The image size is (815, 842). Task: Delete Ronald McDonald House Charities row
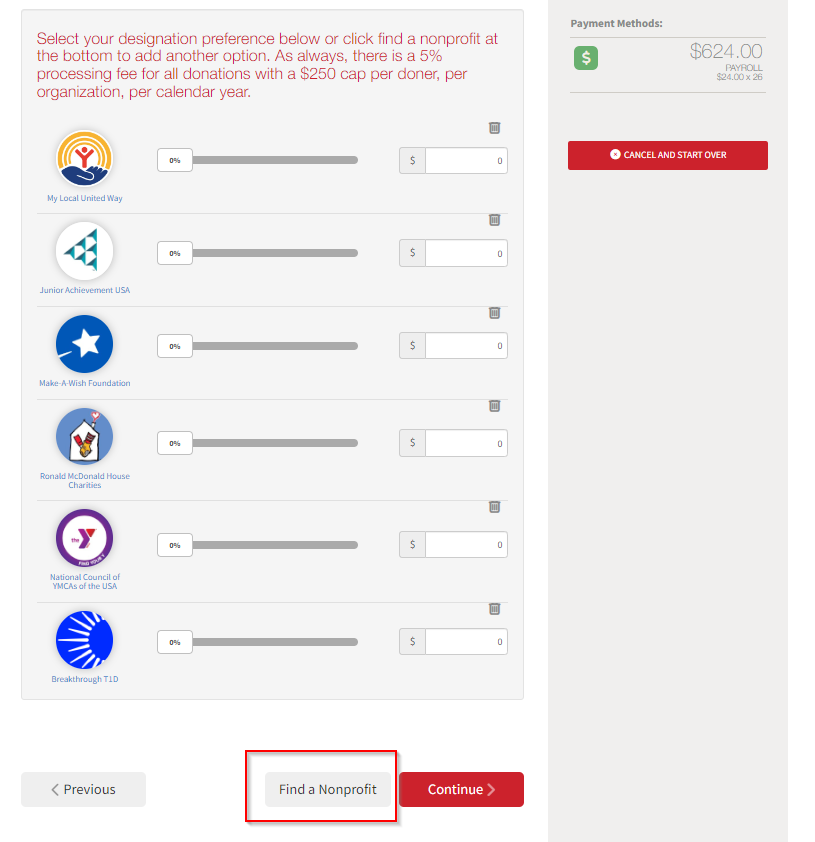[494, 406]
